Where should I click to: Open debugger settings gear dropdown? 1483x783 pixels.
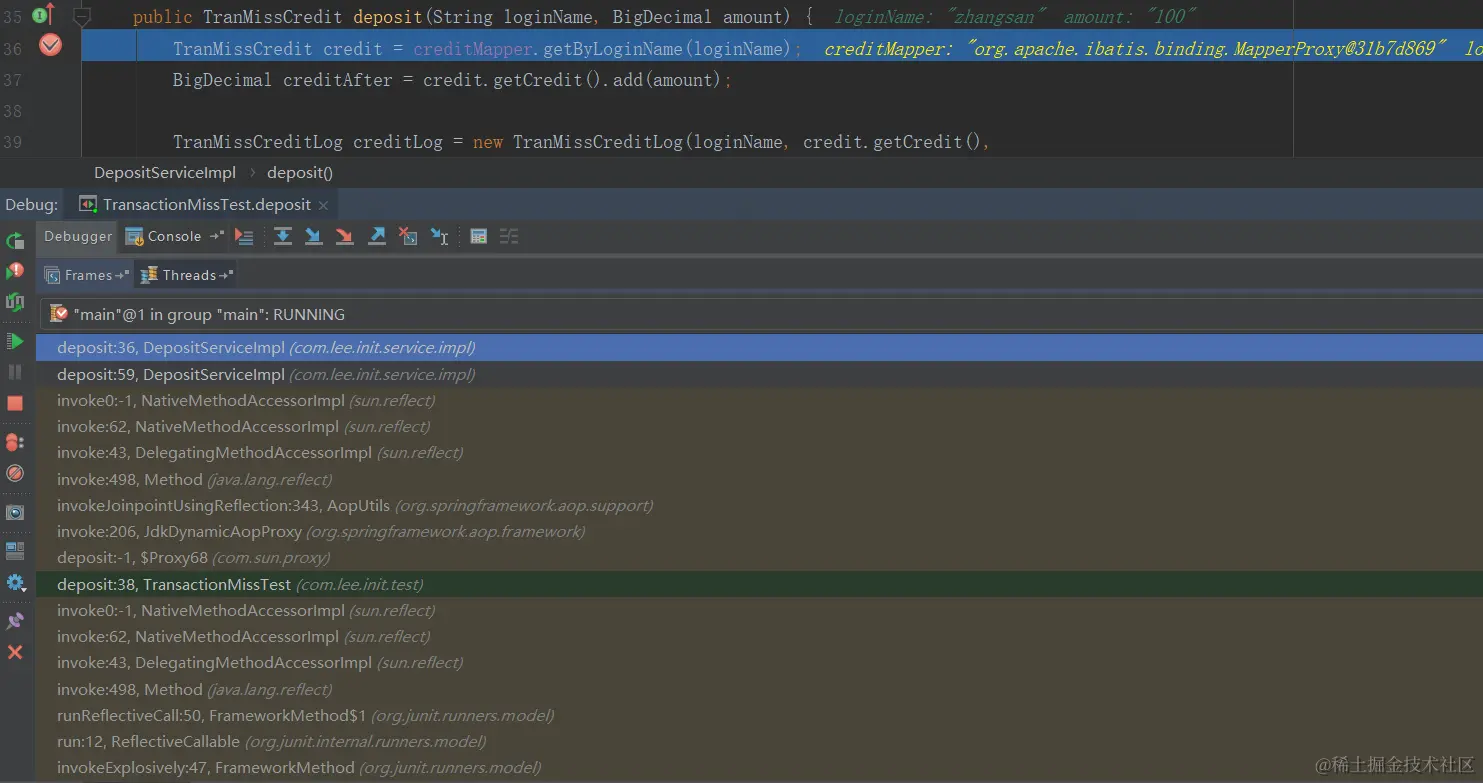tap(15, 582)
